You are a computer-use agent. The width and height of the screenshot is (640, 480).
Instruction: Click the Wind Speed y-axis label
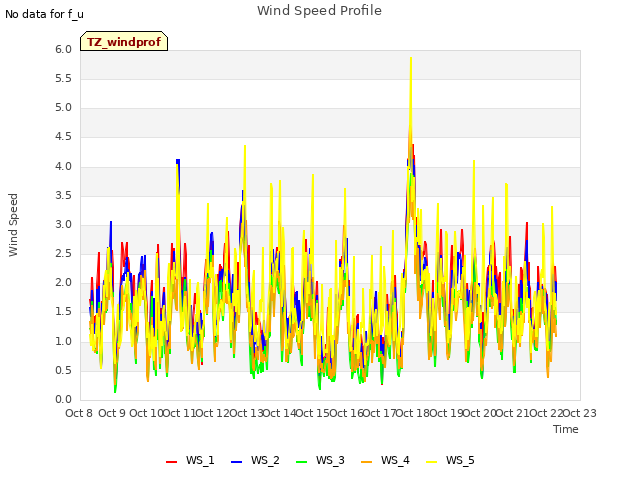(x=13, y=225)
